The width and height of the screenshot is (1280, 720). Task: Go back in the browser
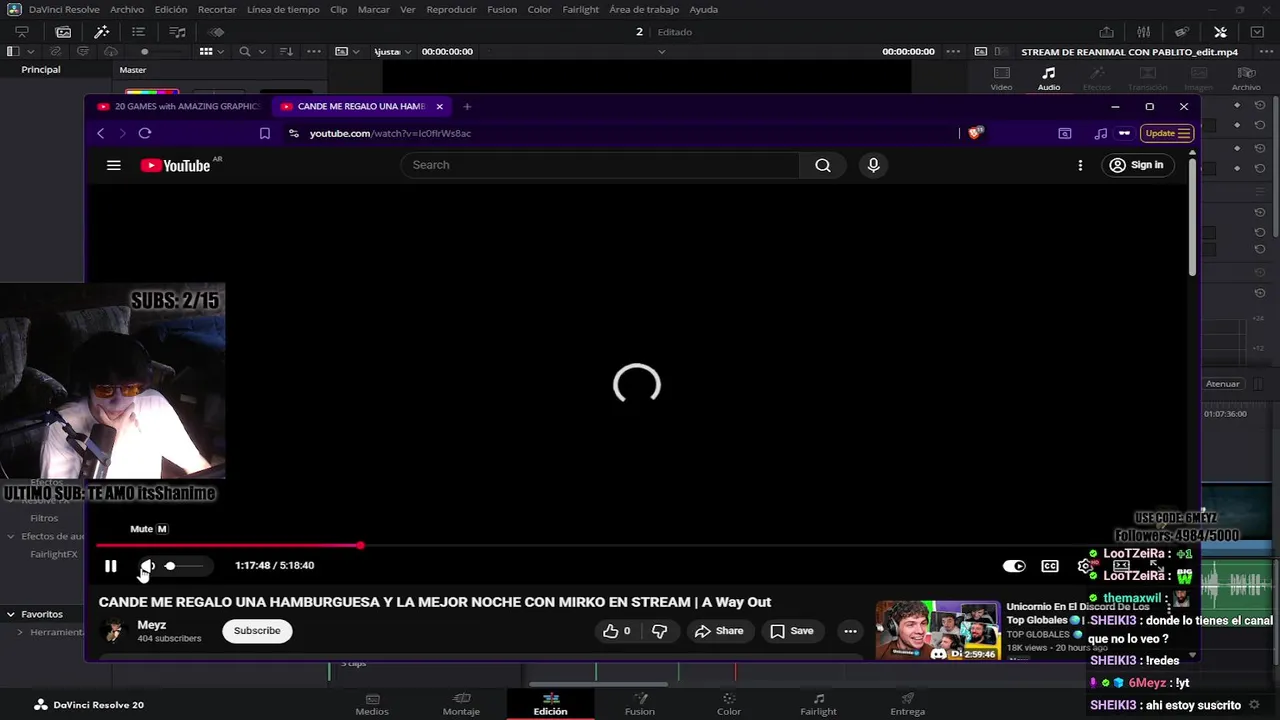(x=100, y=133)
